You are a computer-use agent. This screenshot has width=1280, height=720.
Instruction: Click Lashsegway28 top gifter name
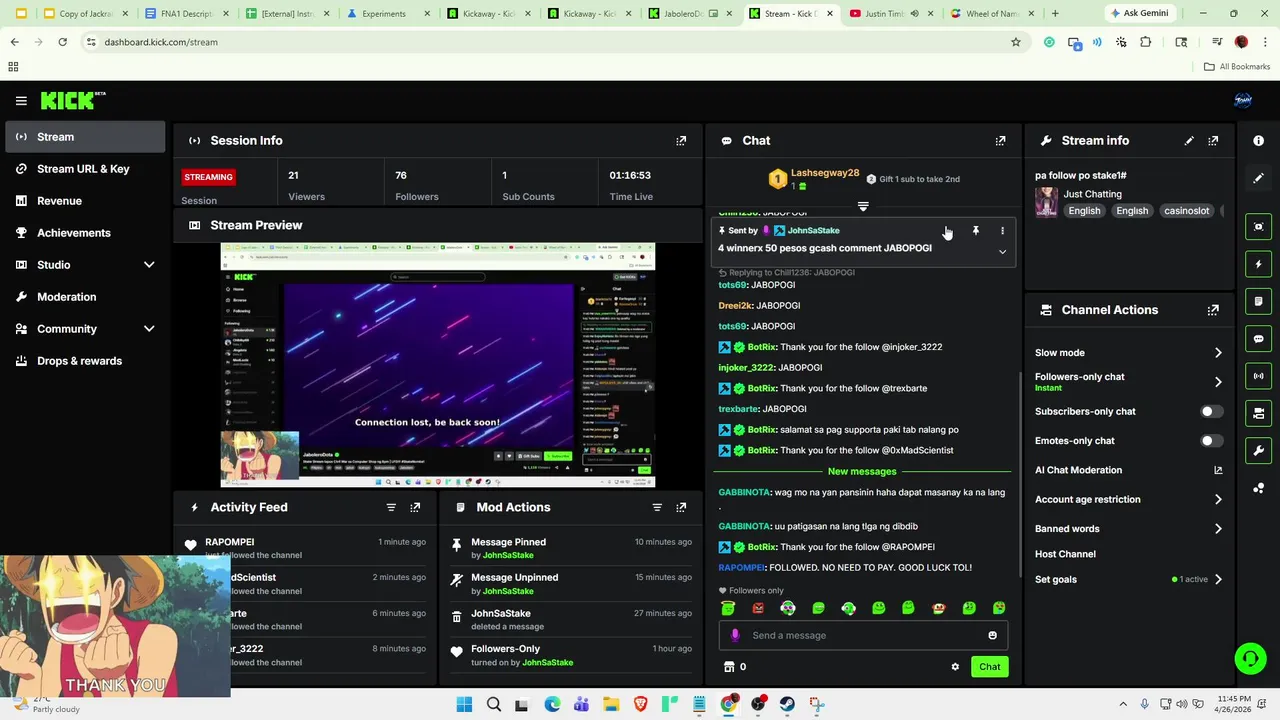825,173
